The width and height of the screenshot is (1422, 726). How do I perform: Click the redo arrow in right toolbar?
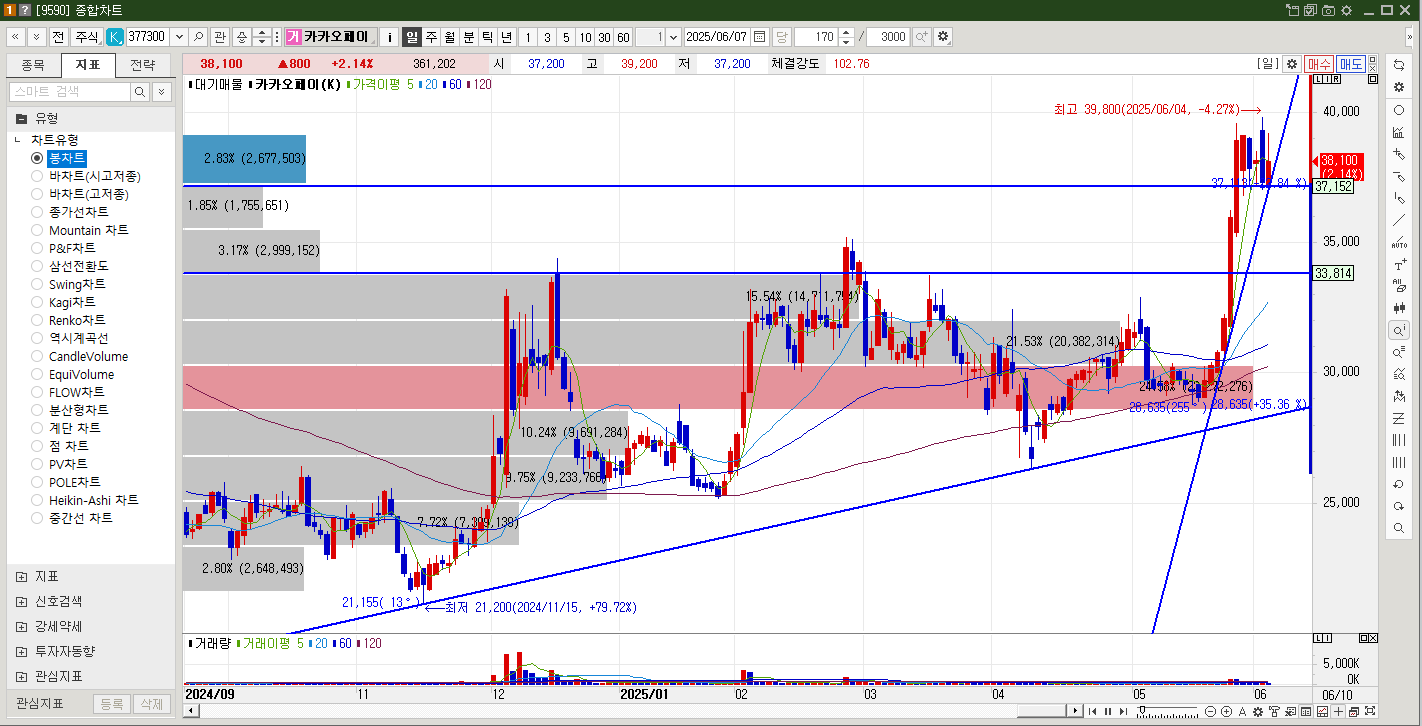coord(1399,506)
